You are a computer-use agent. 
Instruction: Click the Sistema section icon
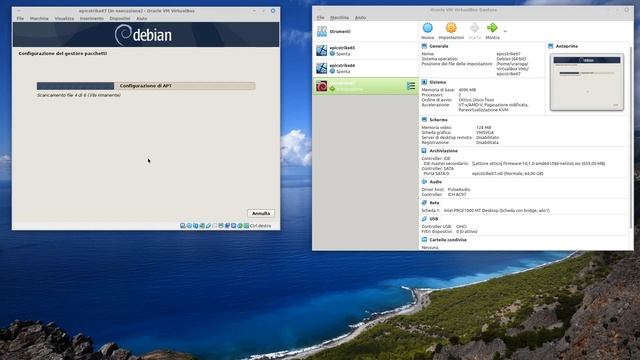(x=424, y=82)
